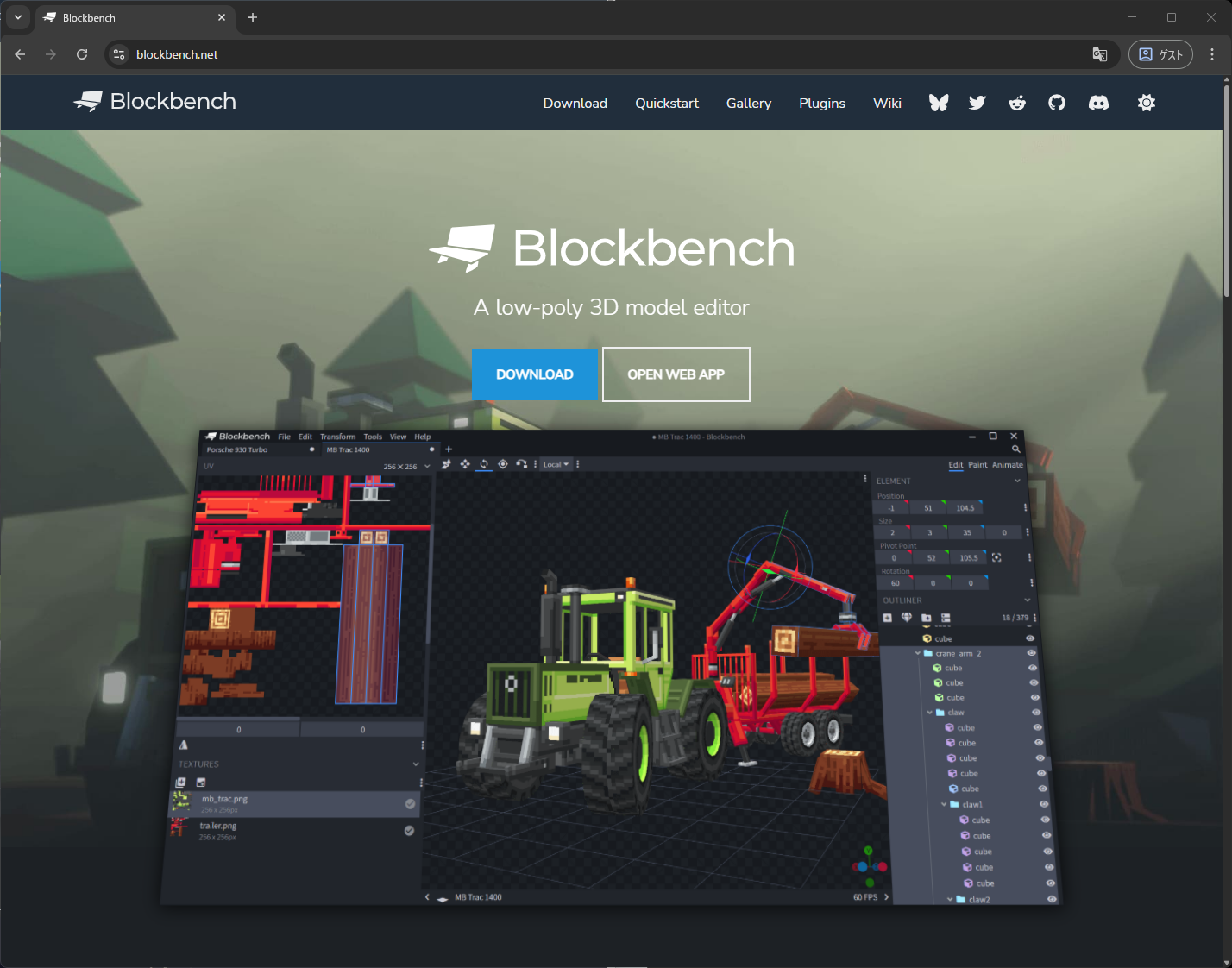This screenshot has width=1232, height=968.
Task: Open Blockbench's Bluesky butterfly link
Action: tap(939, 103)
